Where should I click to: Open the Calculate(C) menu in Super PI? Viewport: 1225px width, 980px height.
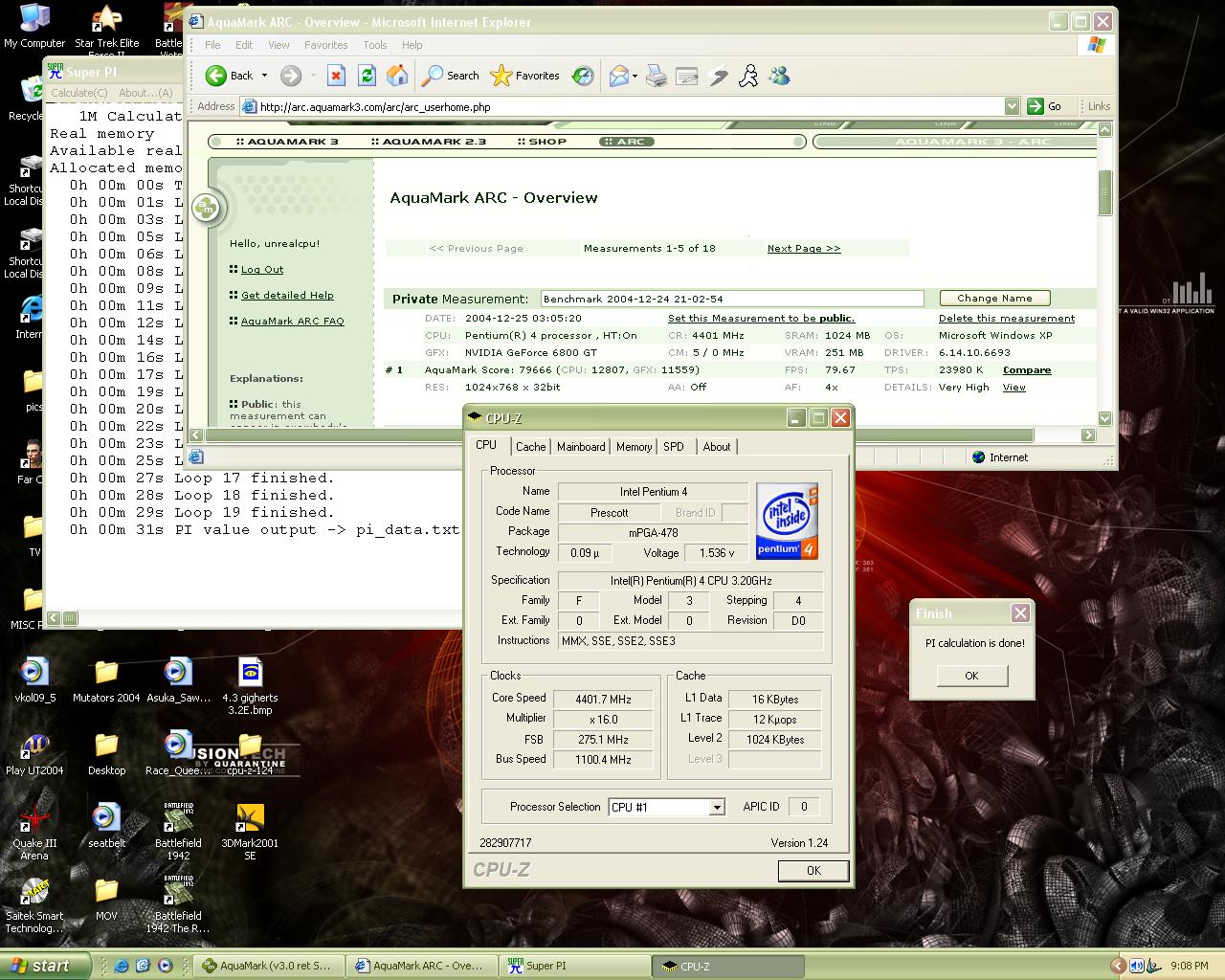(x=79, y=93)
